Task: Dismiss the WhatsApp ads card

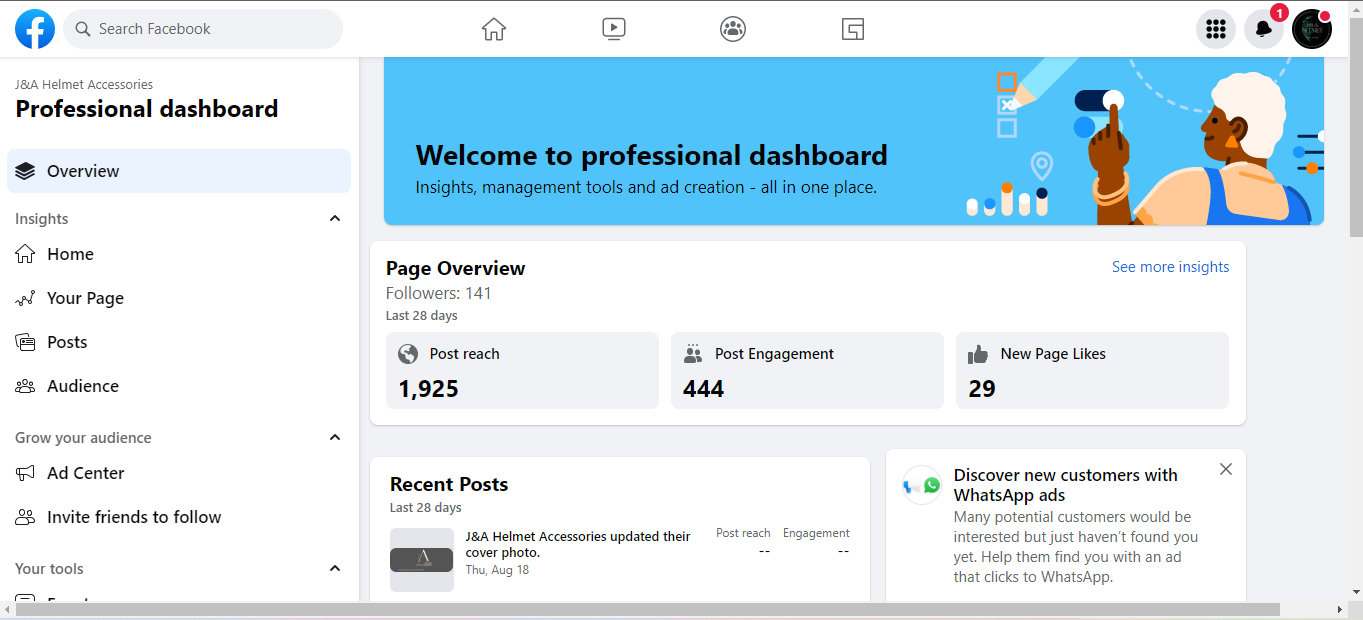Action: [x=1226, y=469]
